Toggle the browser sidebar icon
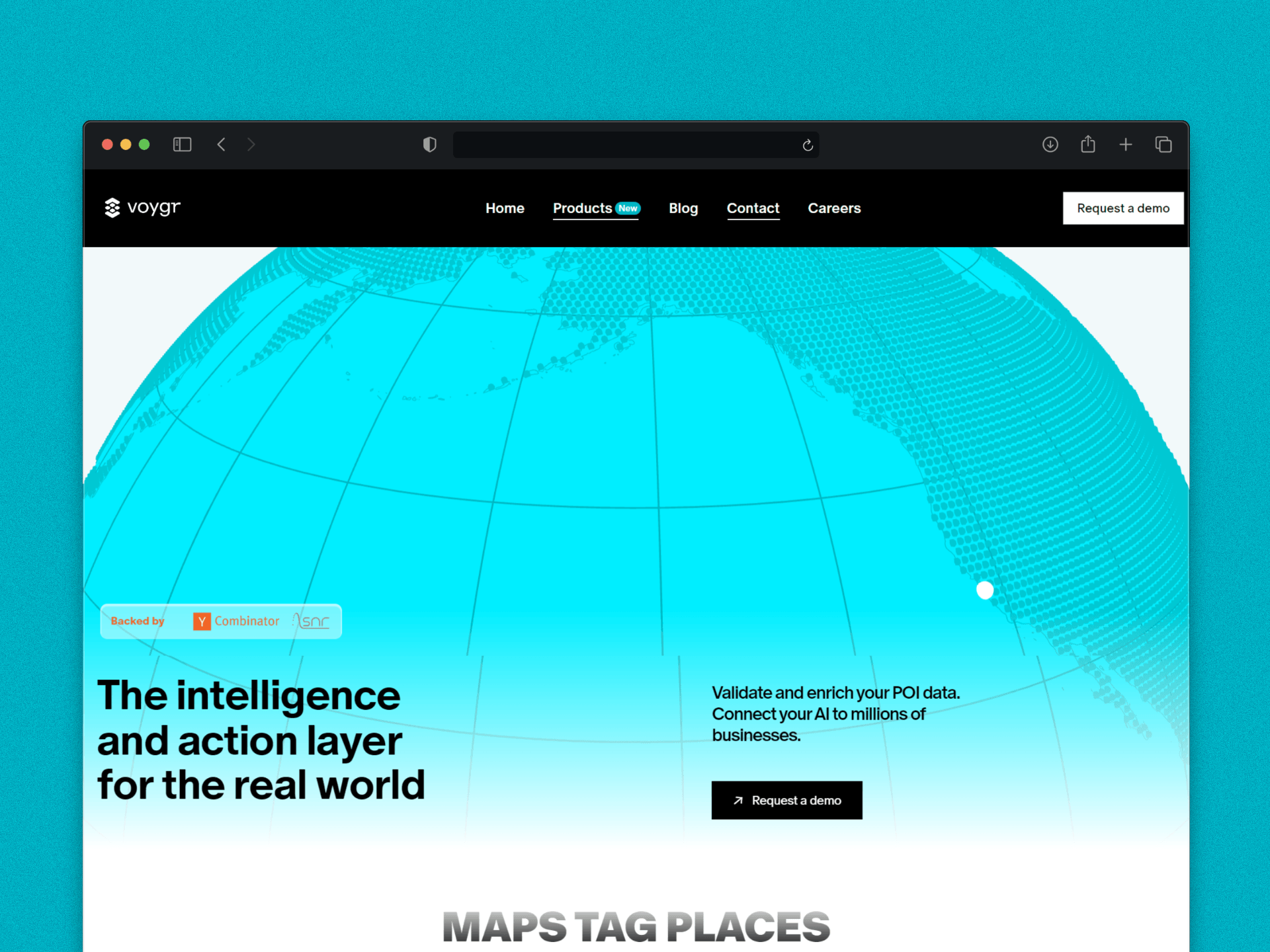 click(x=182, y=144)
